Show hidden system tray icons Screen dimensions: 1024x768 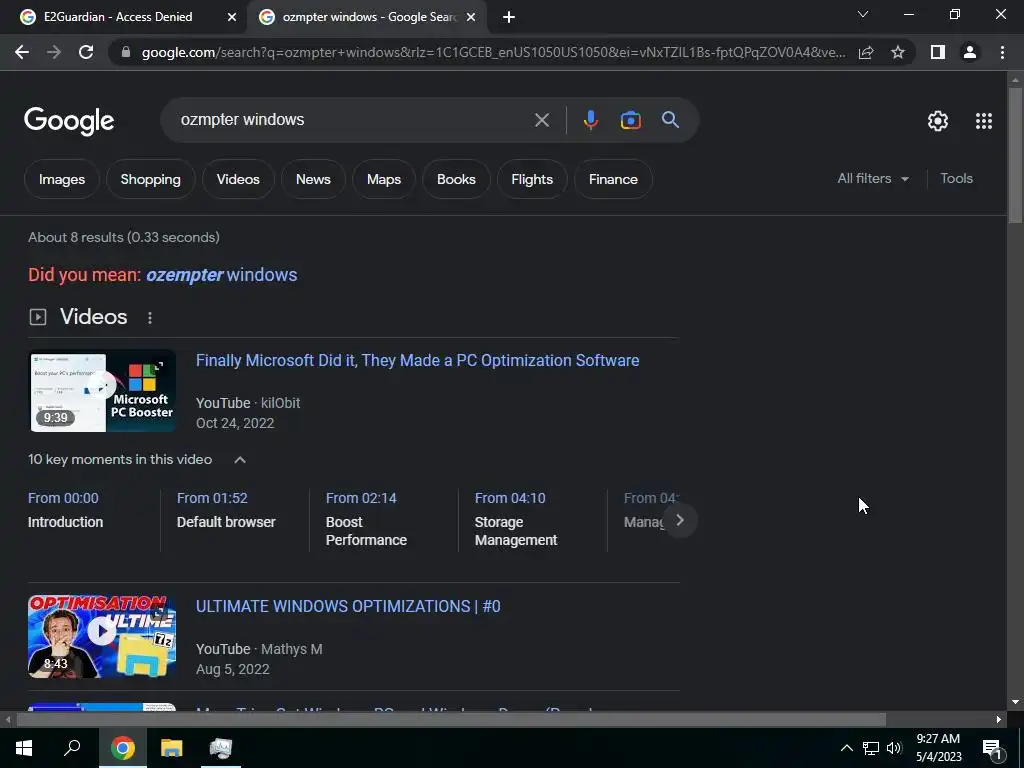[x=846, y=748]
